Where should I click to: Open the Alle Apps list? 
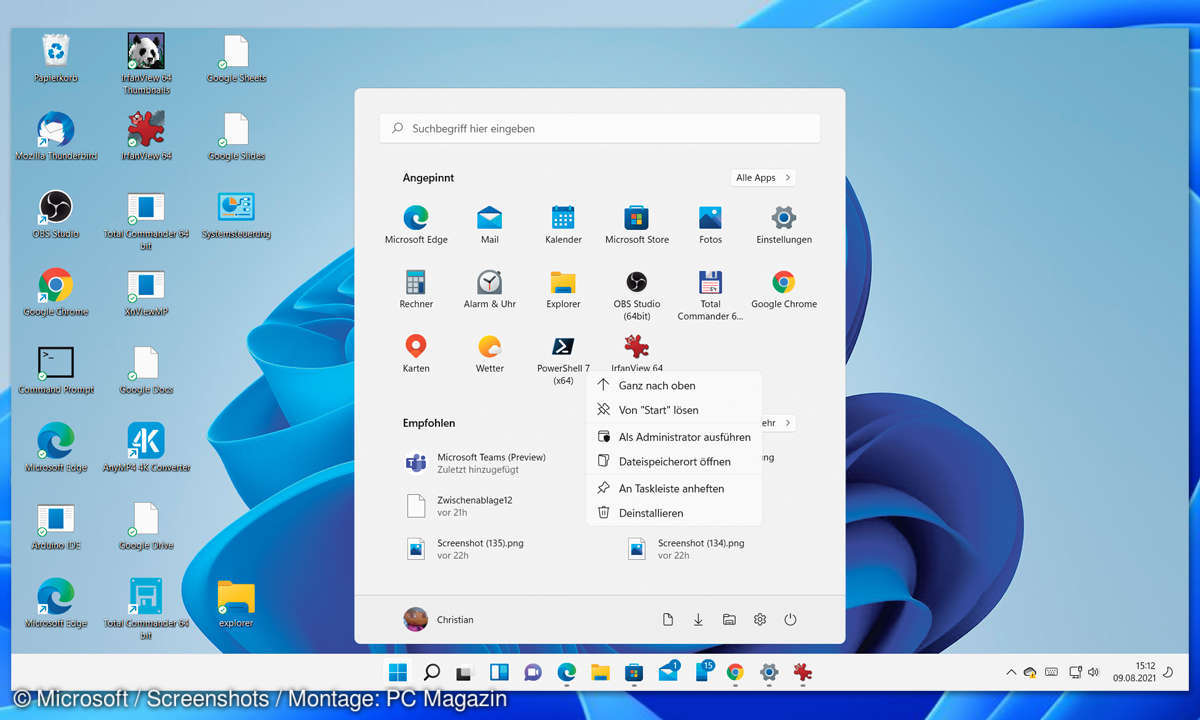click(763, 178)
